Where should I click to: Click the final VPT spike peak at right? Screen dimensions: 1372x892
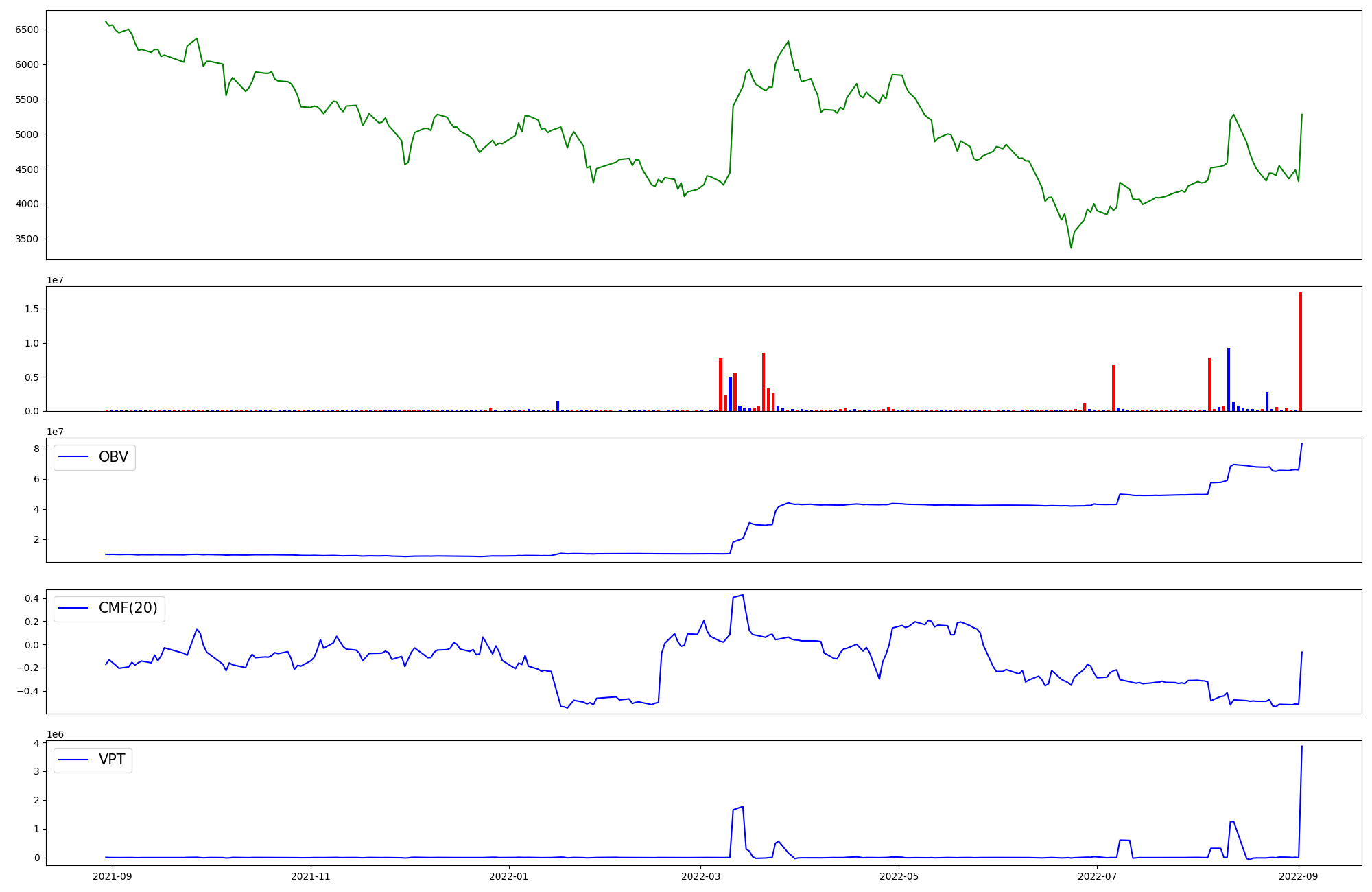tap(1301, 747)
